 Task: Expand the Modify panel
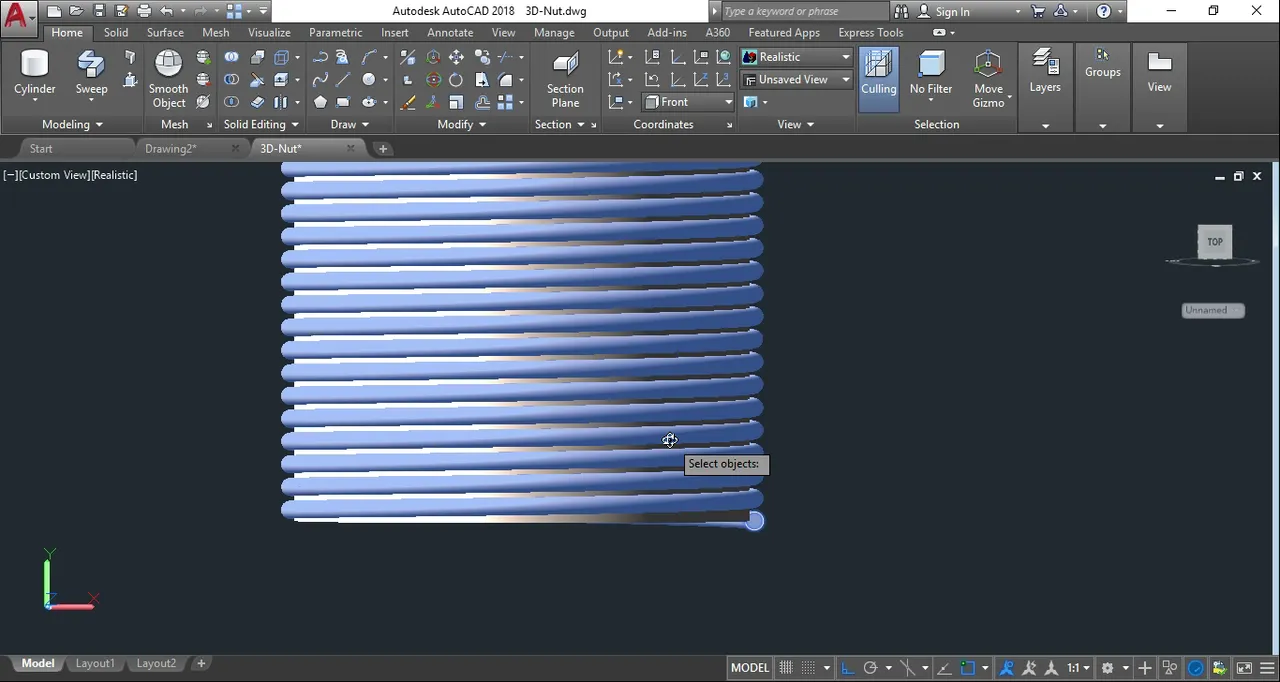coord(462,124)
